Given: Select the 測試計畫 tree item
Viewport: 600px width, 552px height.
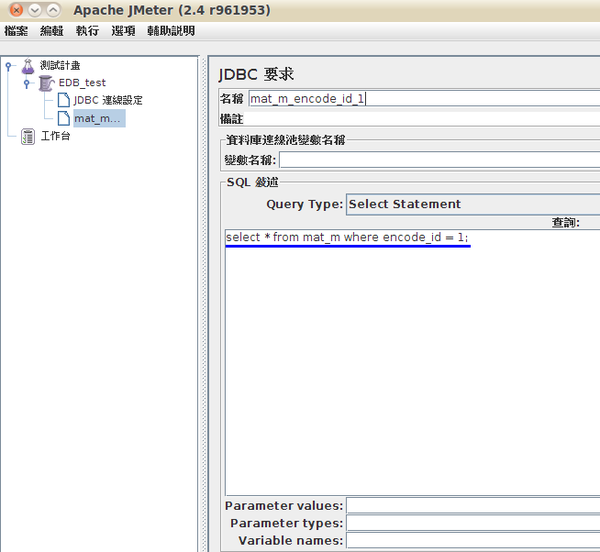Looking at the screenshot, I should tap(60, 65).
